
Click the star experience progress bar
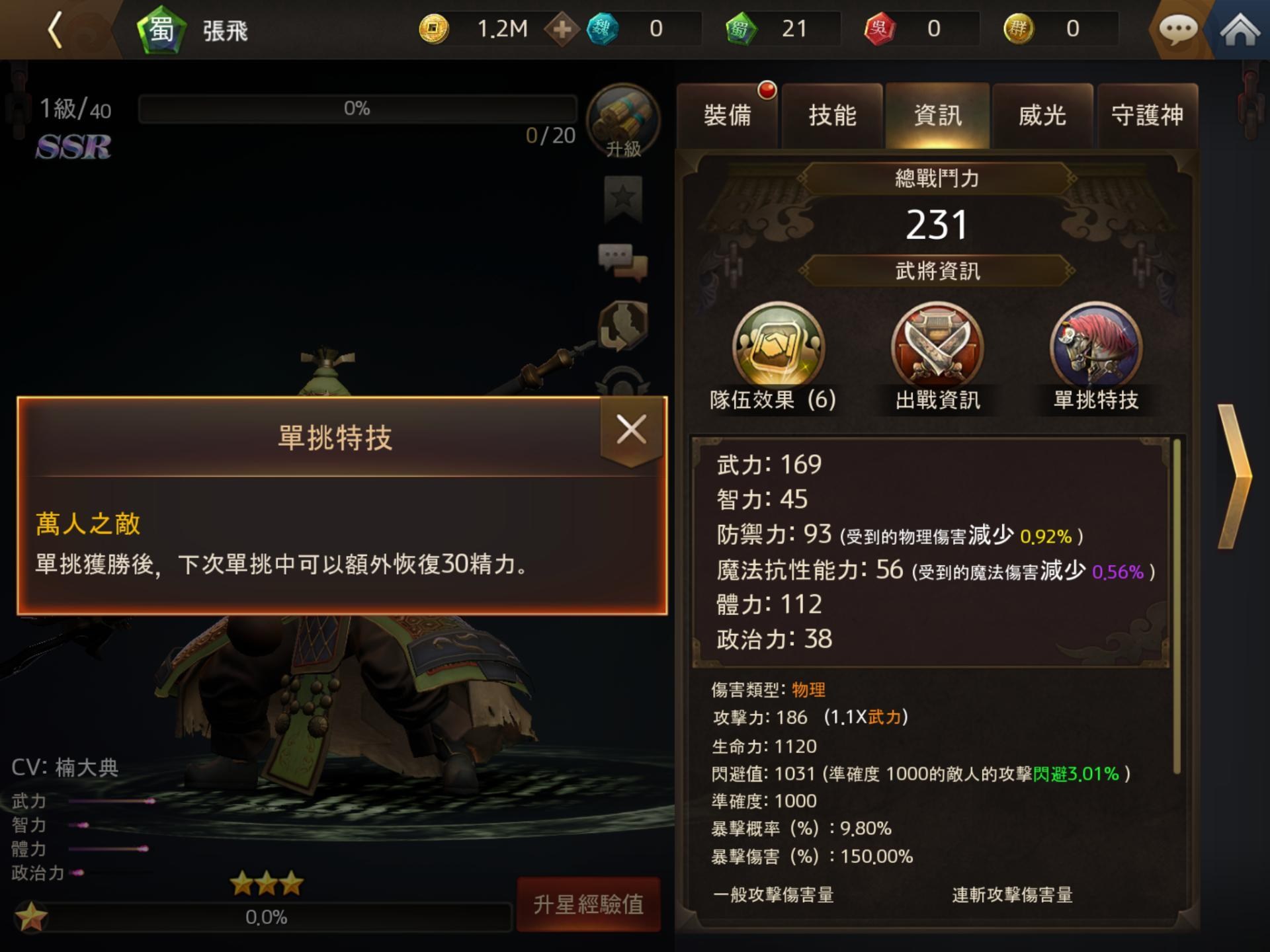point(266,917)
